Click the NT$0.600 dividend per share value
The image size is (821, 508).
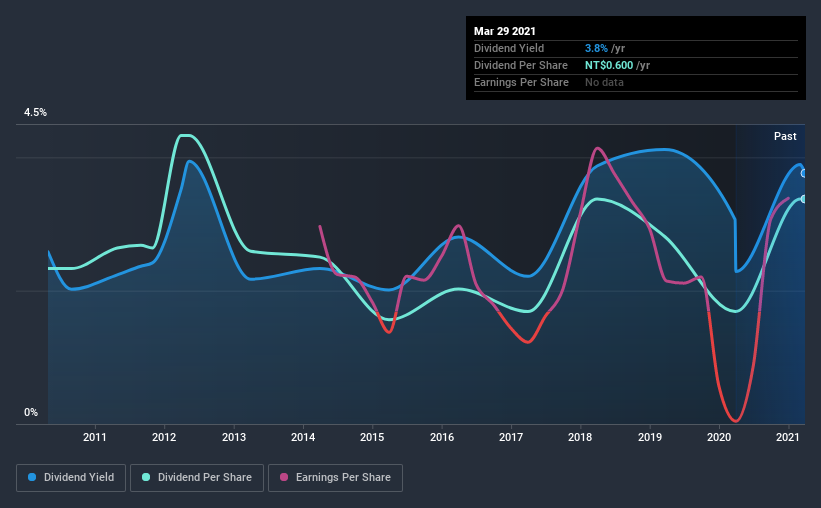click(609, 65)
